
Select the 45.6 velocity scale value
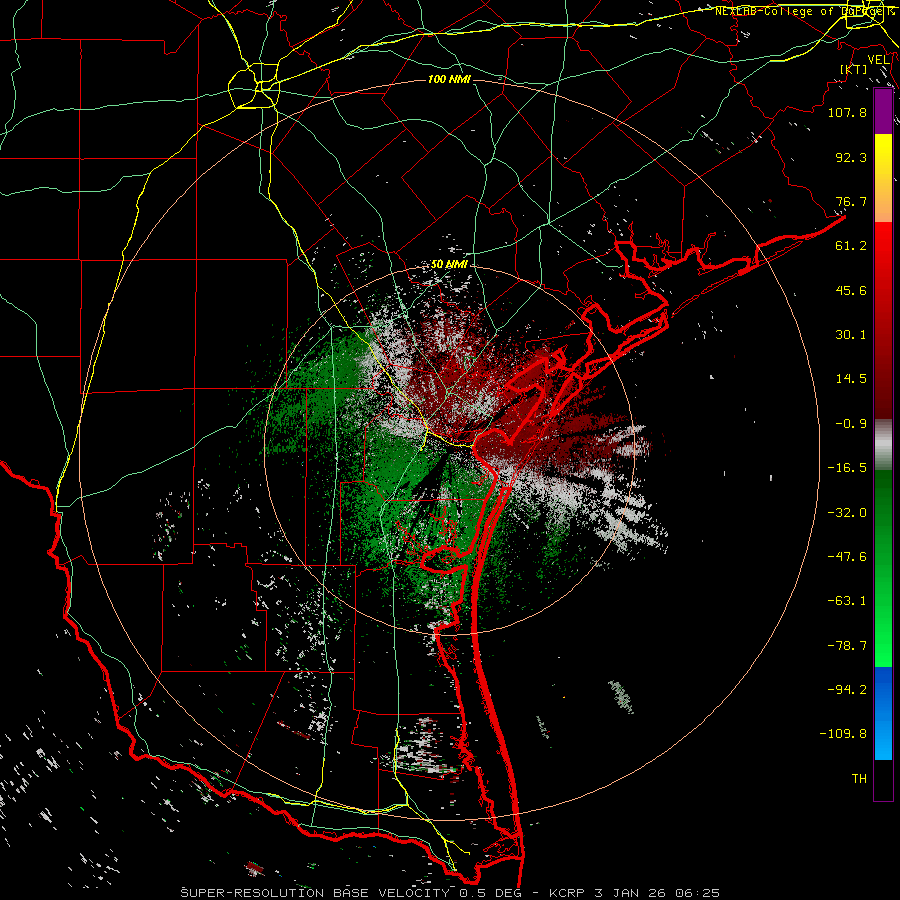[851, 290]
